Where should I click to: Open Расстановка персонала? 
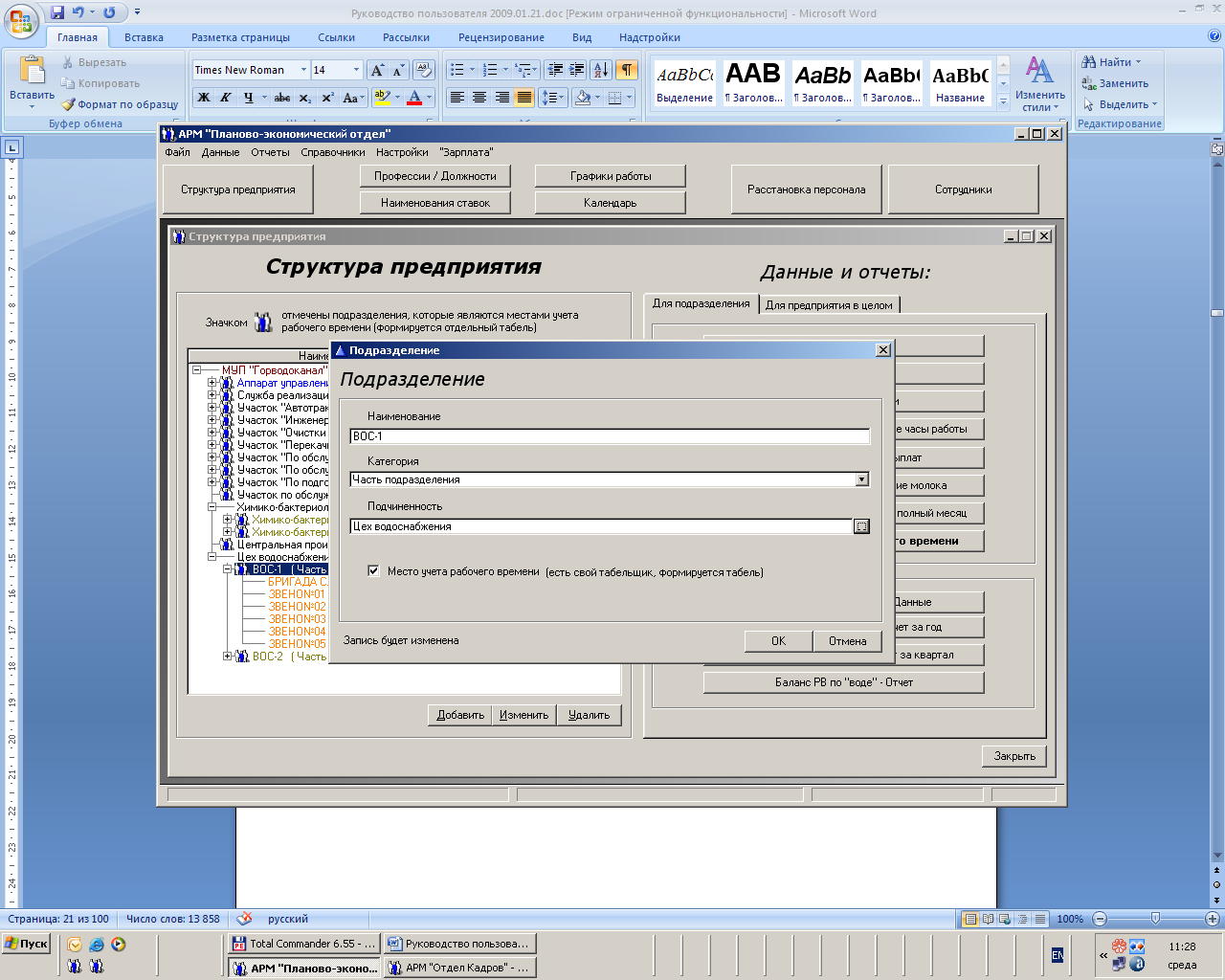point(806,189)
